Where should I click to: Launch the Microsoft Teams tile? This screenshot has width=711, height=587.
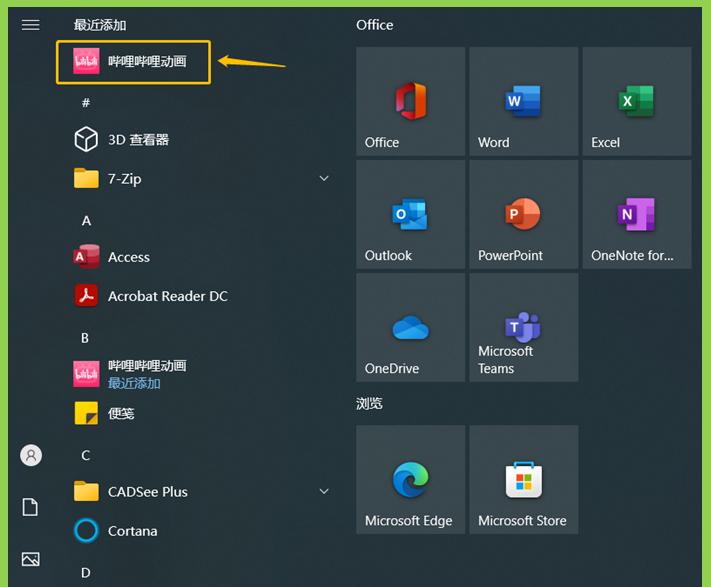coord(524,327)
